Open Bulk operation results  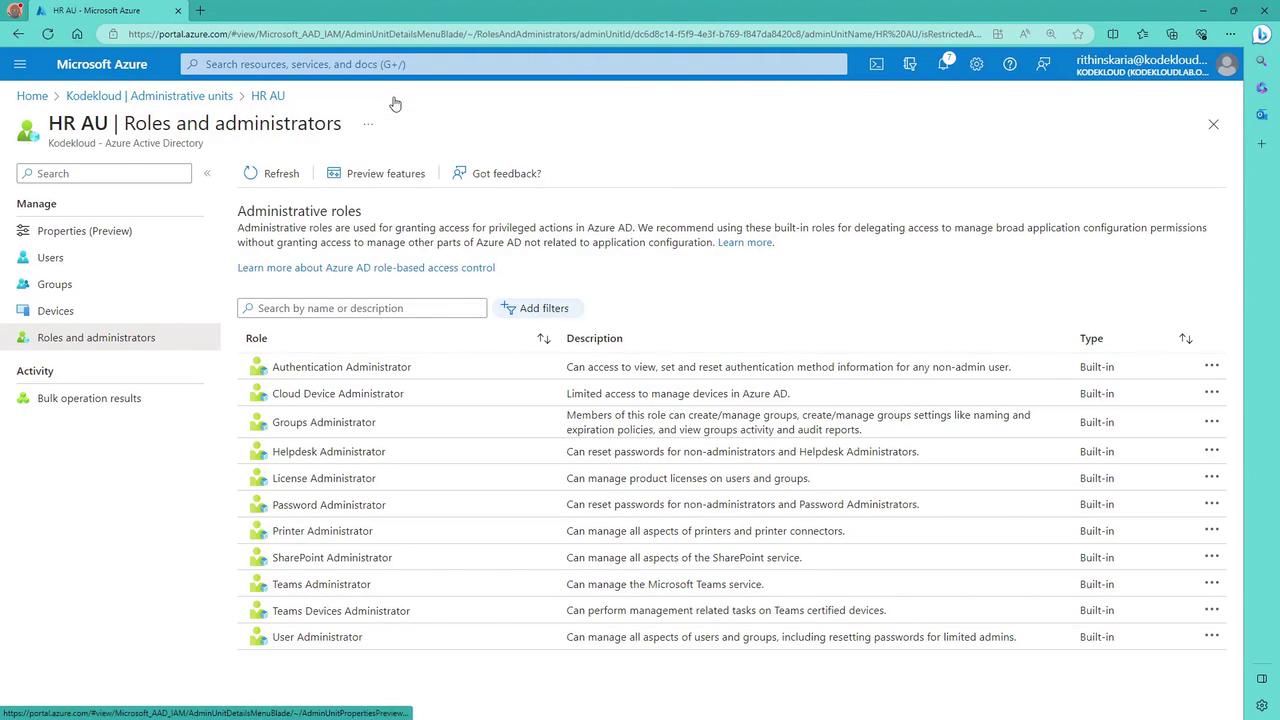[89, 398]
